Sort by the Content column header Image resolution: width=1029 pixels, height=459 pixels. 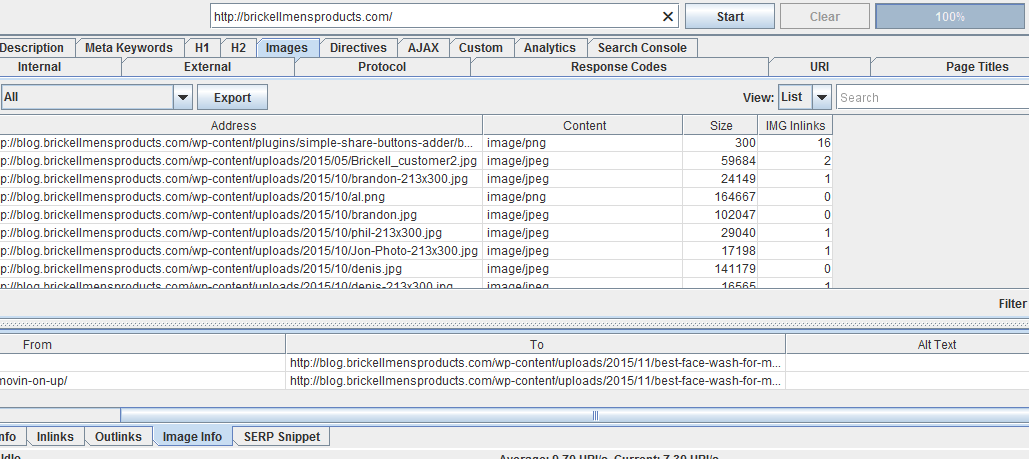584,125
